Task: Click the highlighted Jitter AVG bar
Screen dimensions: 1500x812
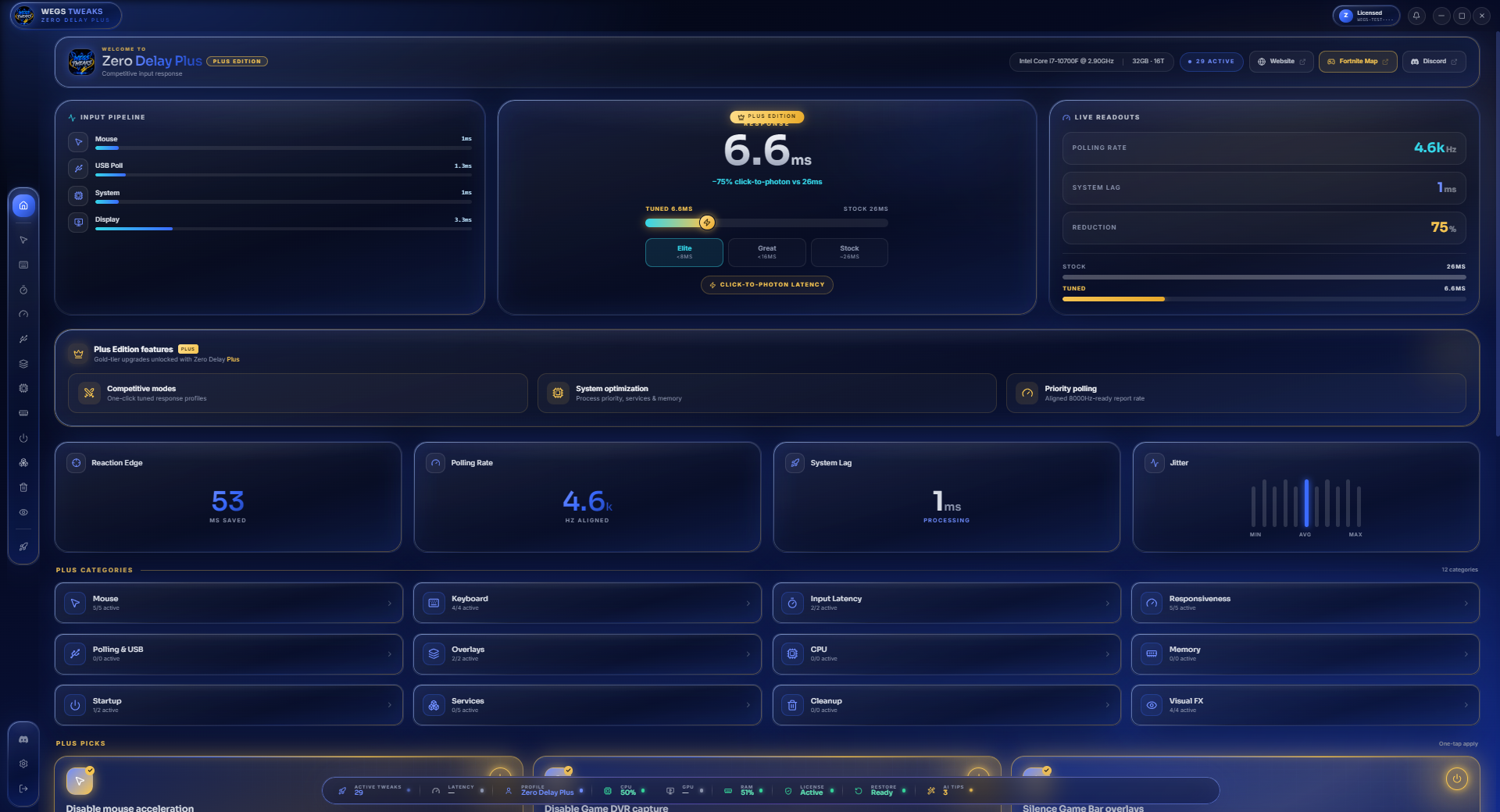Action: click(1306, 503)
